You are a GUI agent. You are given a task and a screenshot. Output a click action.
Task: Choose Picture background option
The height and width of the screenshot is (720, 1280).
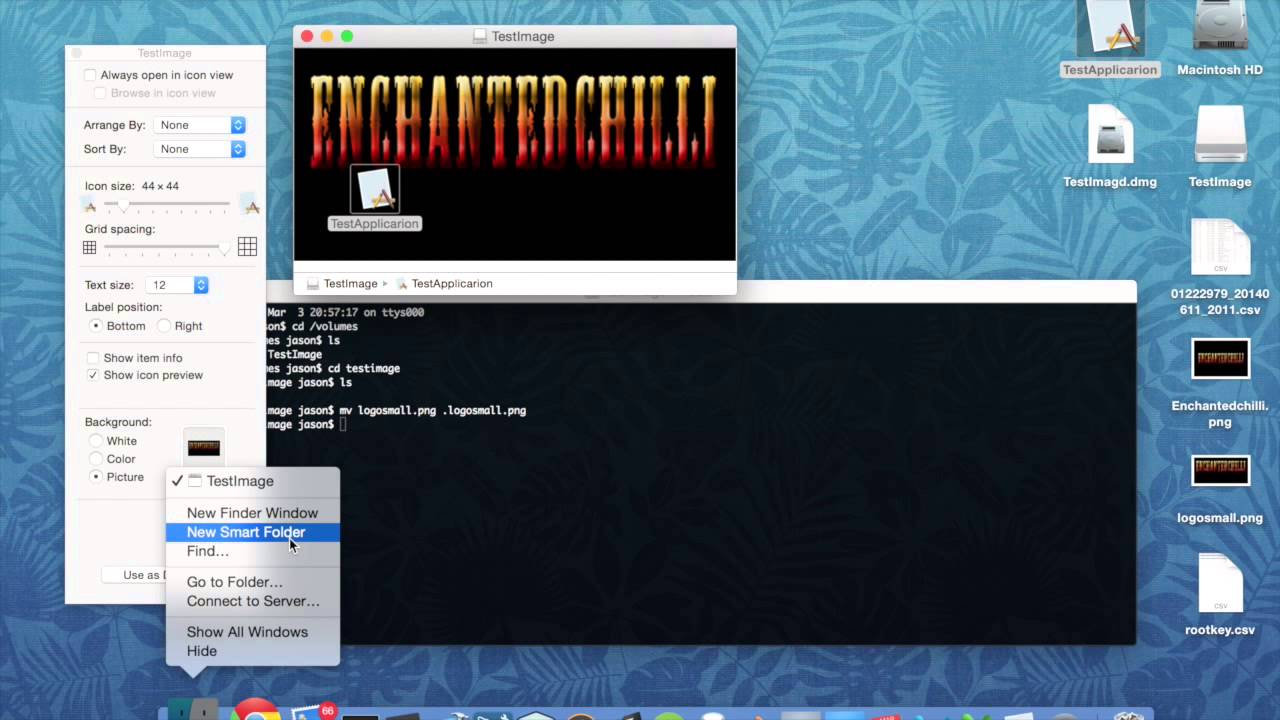(x=96, y=477)
